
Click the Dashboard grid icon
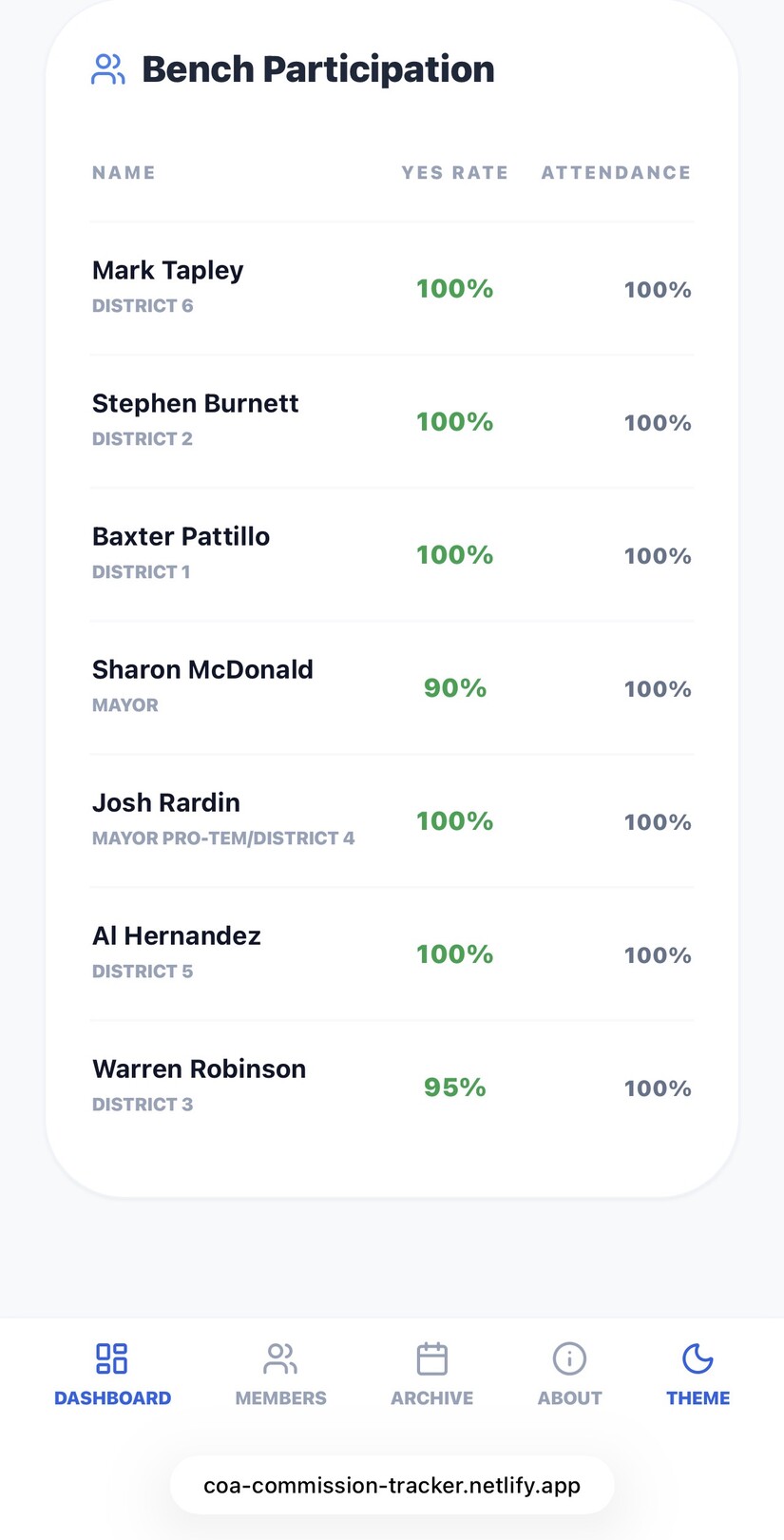coord(112,1358)
